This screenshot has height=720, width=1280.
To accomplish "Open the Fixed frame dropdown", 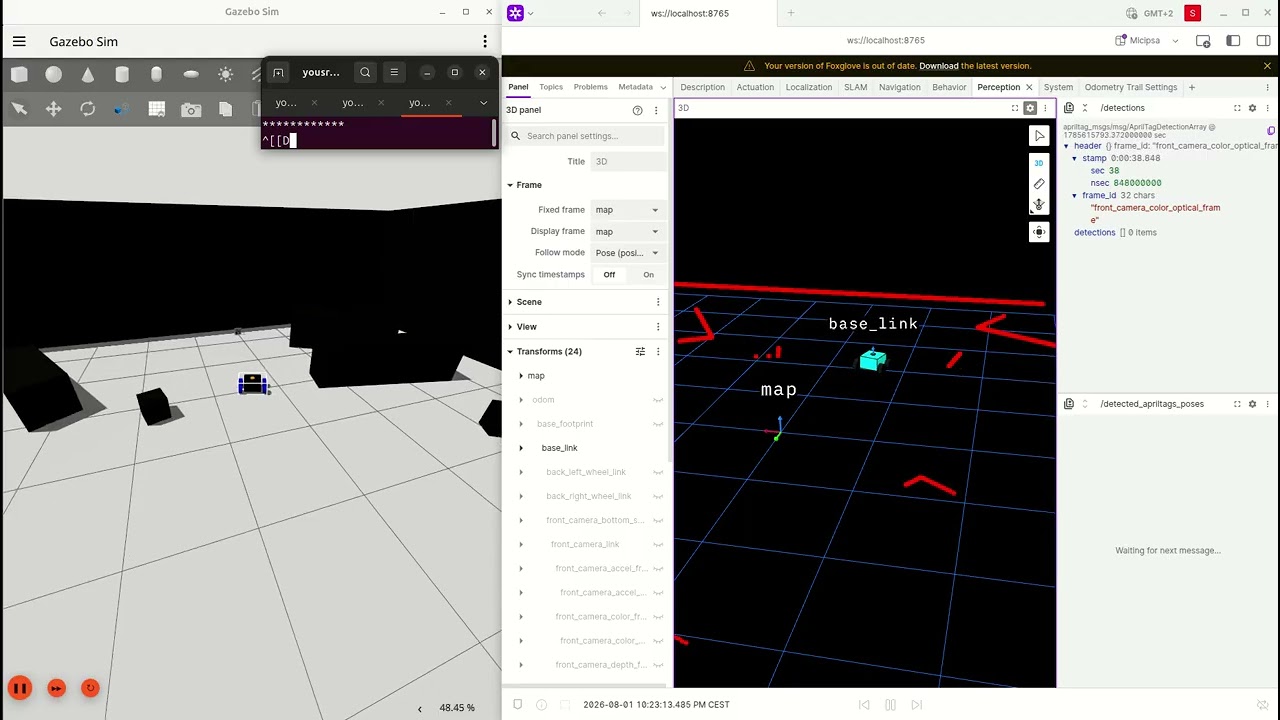I will click(627, 210).
